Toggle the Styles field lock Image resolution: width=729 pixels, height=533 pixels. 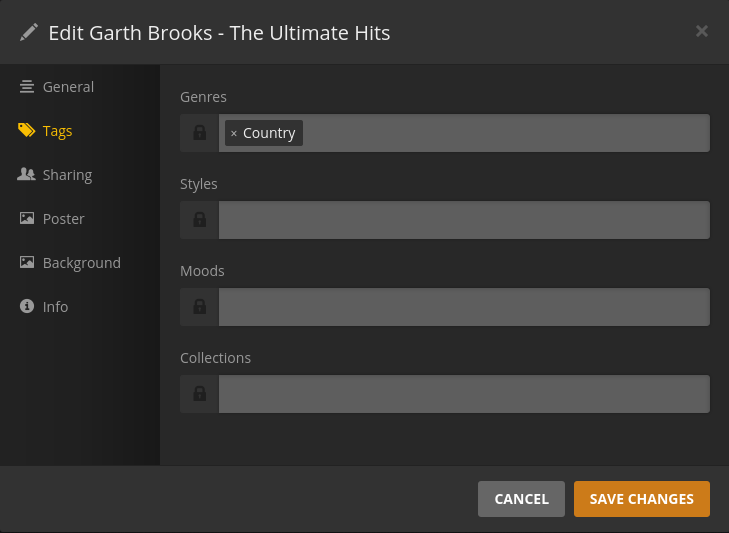point(200,220)
